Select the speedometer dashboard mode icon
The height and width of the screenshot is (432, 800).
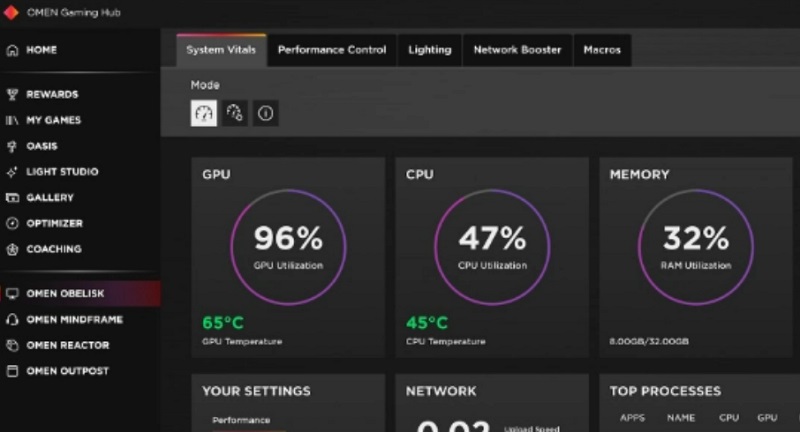pyautogui.click(x=204, y=113)
